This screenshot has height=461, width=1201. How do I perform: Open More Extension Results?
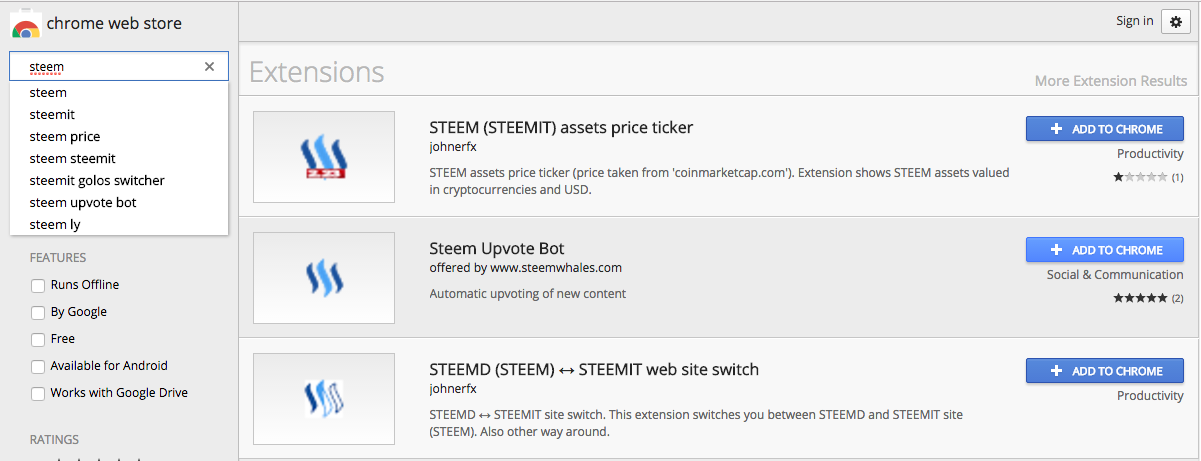(x=1111, y=81)
